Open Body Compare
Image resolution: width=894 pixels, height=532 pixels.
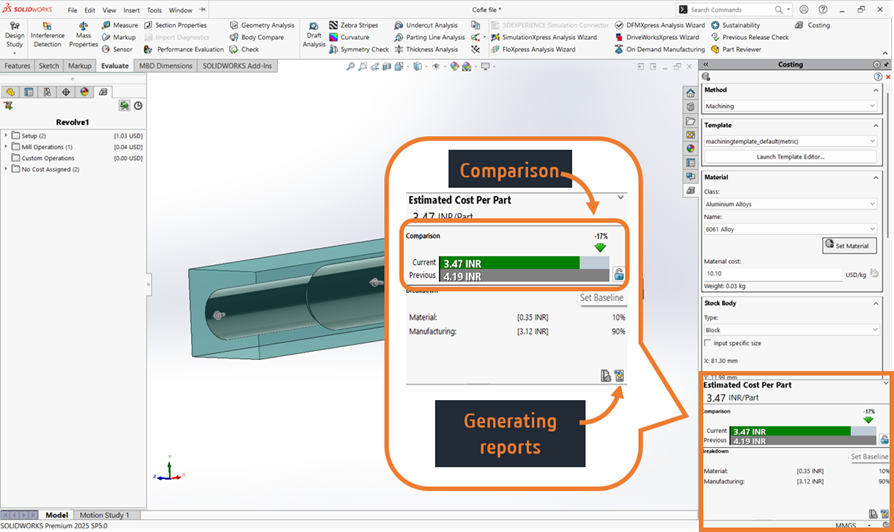[257, 37]
